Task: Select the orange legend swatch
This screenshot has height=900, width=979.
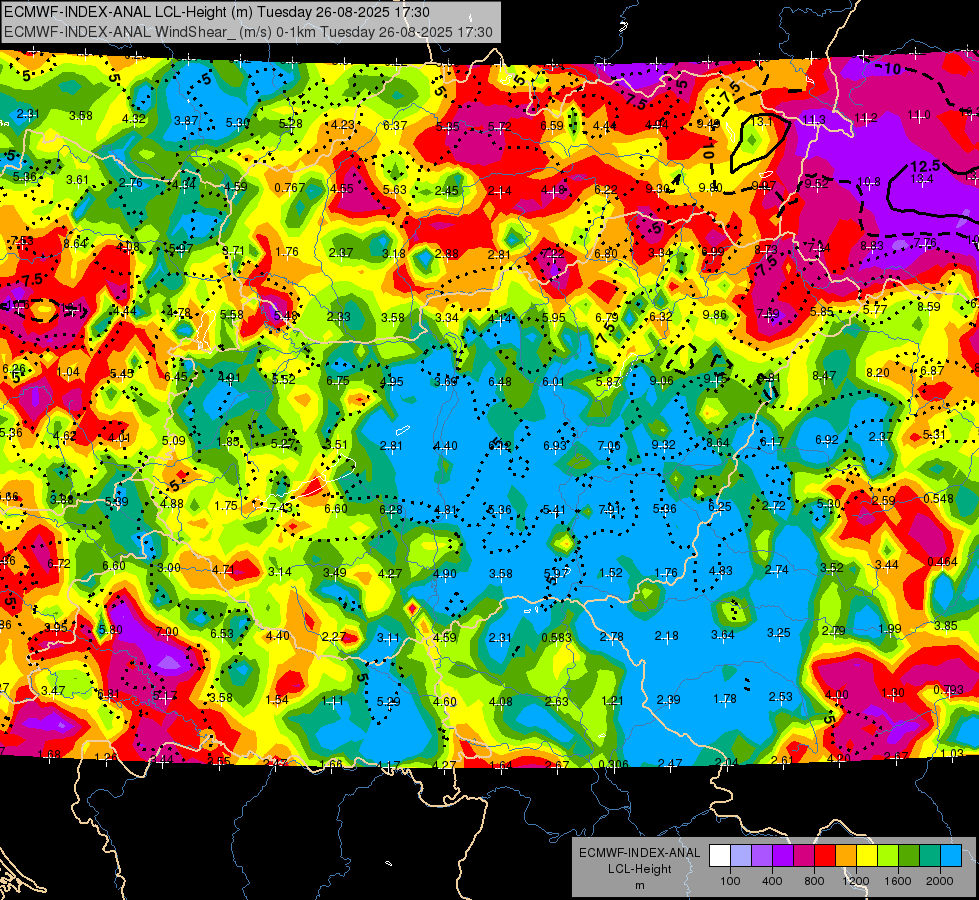Action: [846, 855]
